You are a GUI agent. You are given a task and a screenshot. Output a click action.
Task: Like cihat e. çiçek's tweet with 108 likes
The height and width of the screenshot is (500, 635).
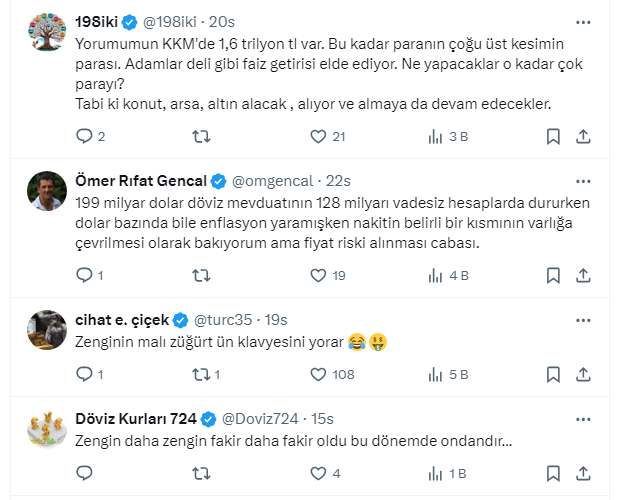[x=318, y=374]
